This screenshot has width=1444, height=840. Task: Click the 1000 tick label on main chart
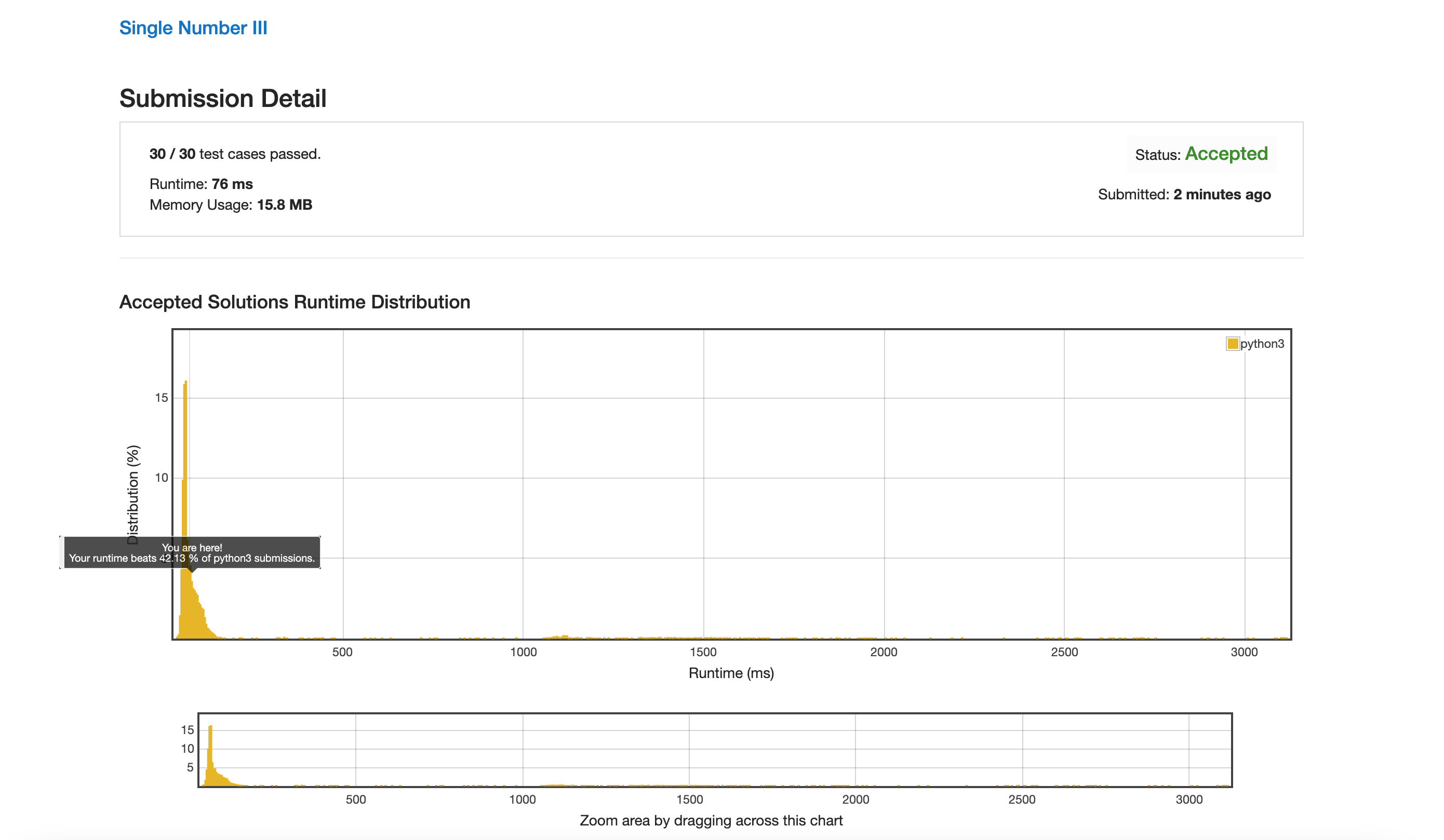(x=523, y=652)
